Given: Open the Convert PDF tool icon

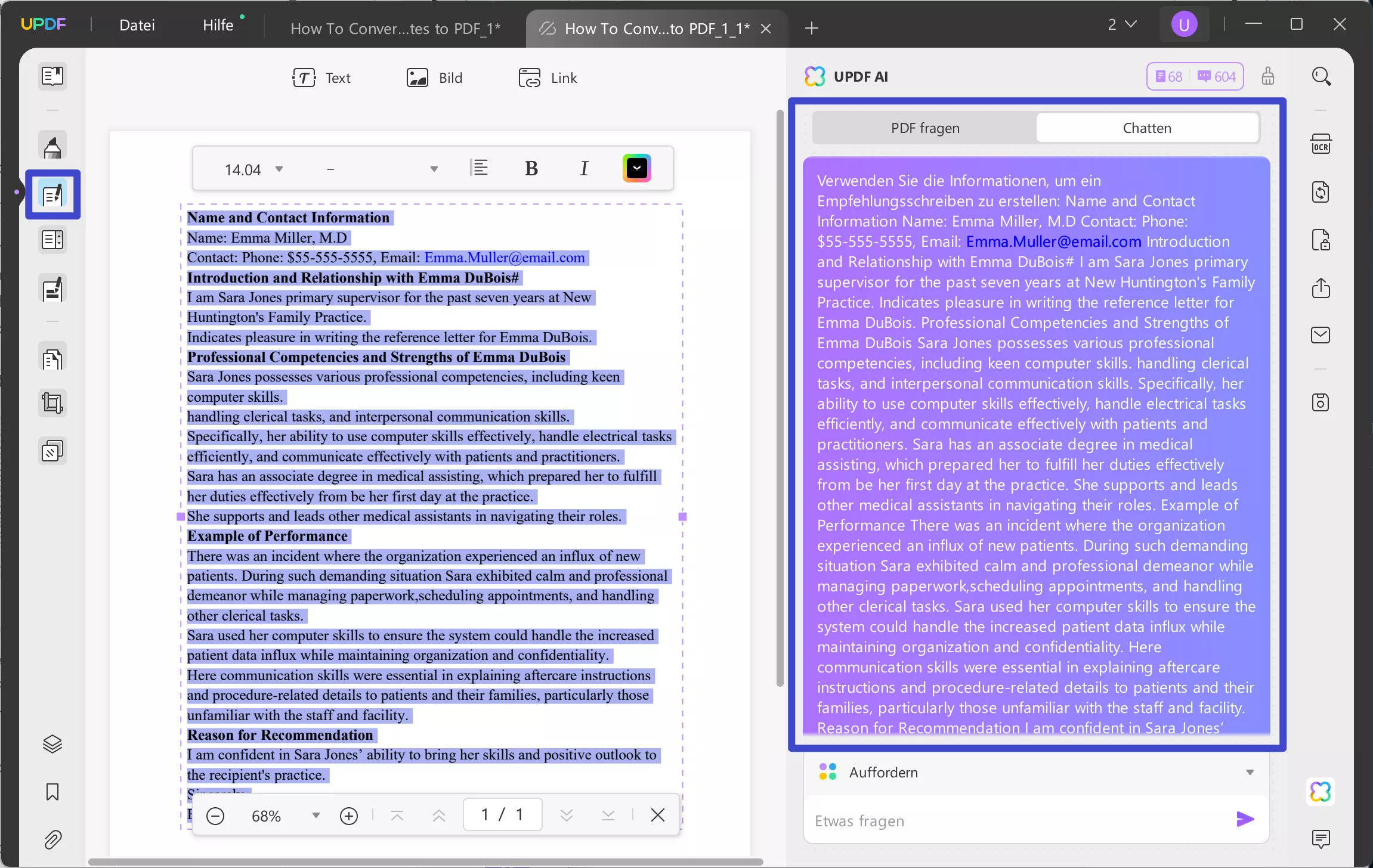Looking at the screenshot, I should point(1321,192).
